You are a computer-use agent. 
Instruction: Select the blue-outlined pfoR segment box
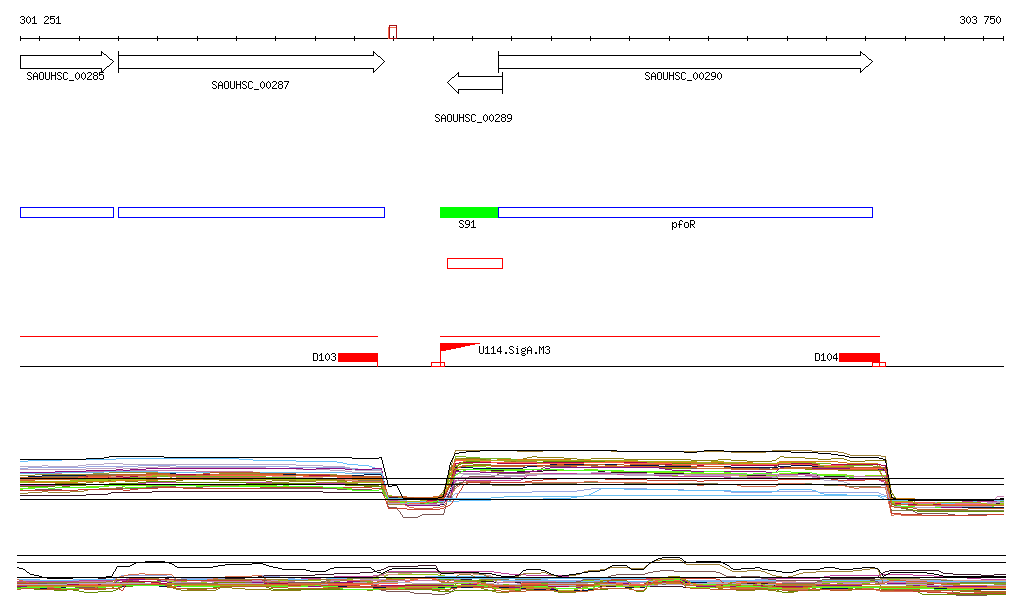click(x=685, y=212)
